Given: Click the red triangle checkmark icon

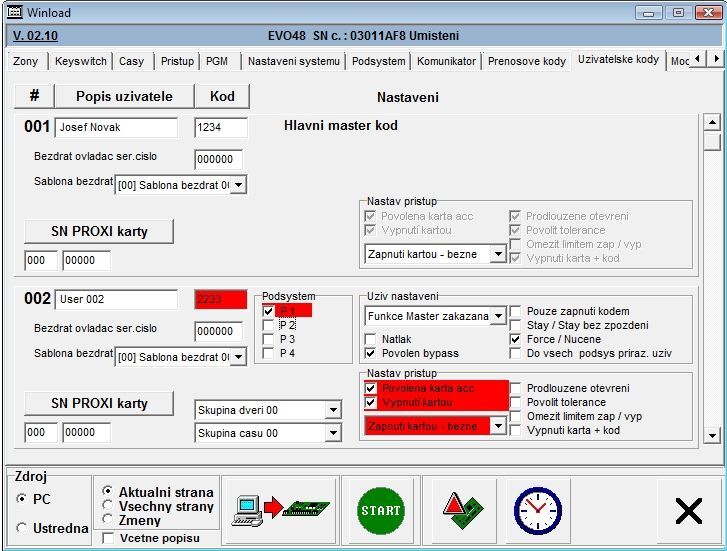Looking at the screenshot, I should [x=458, y=510].
